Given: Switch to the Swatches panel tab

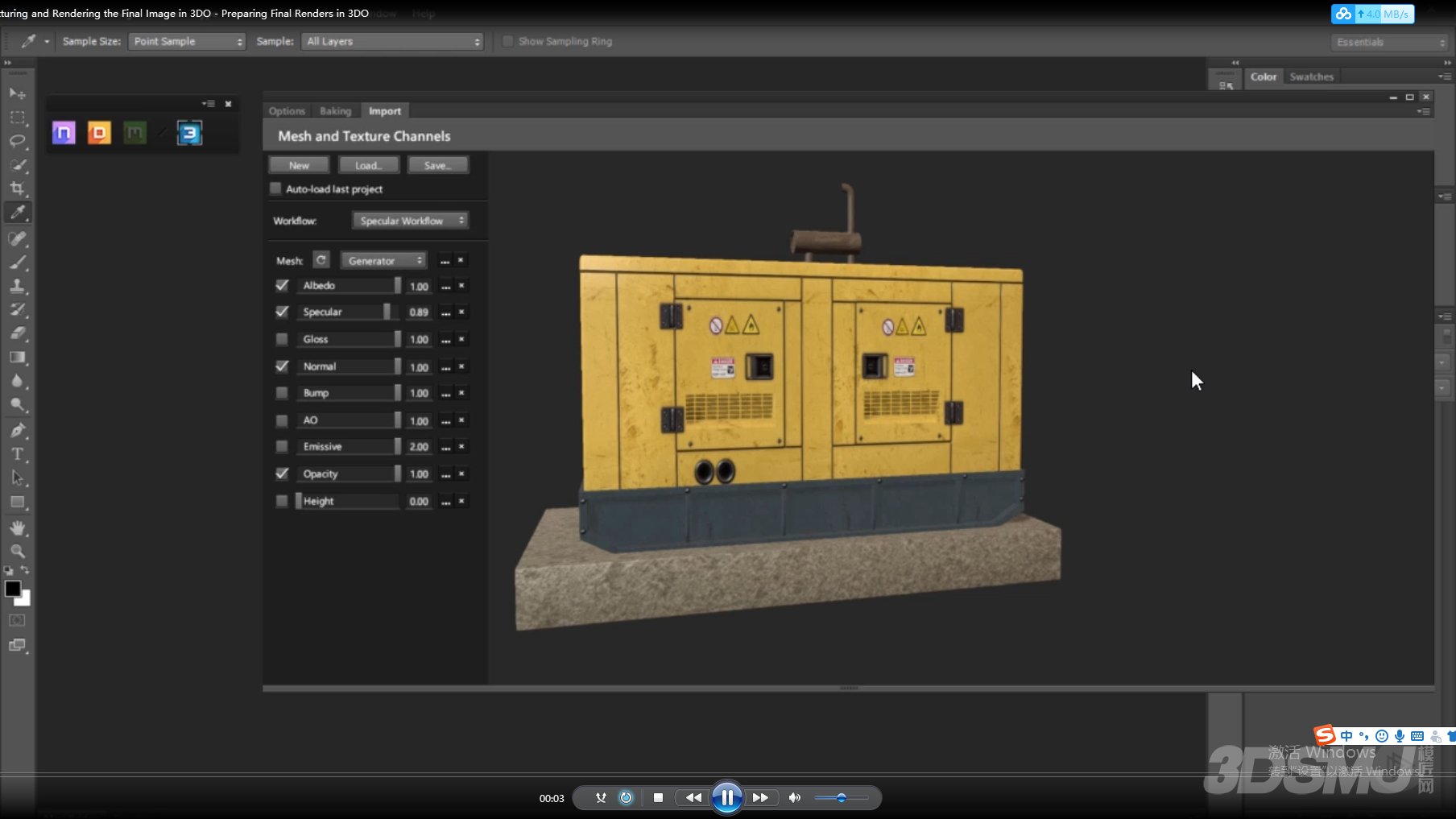Looking at the screenshot, I should (1312, 77).
